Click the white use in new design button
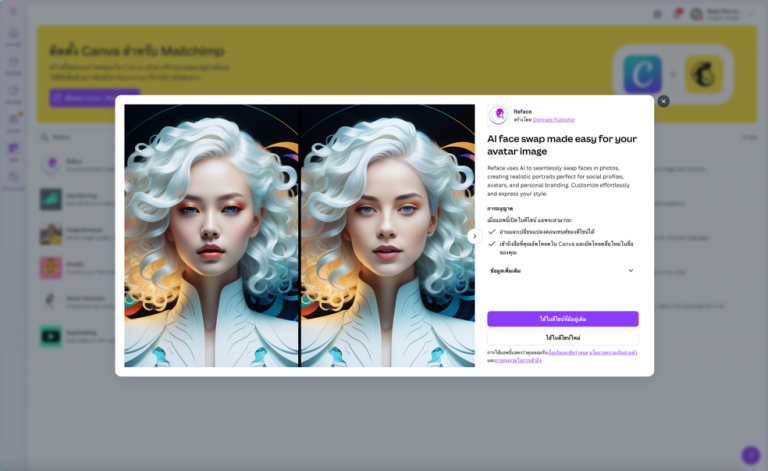This screenshot has width=768, height=471. [563, 338]
